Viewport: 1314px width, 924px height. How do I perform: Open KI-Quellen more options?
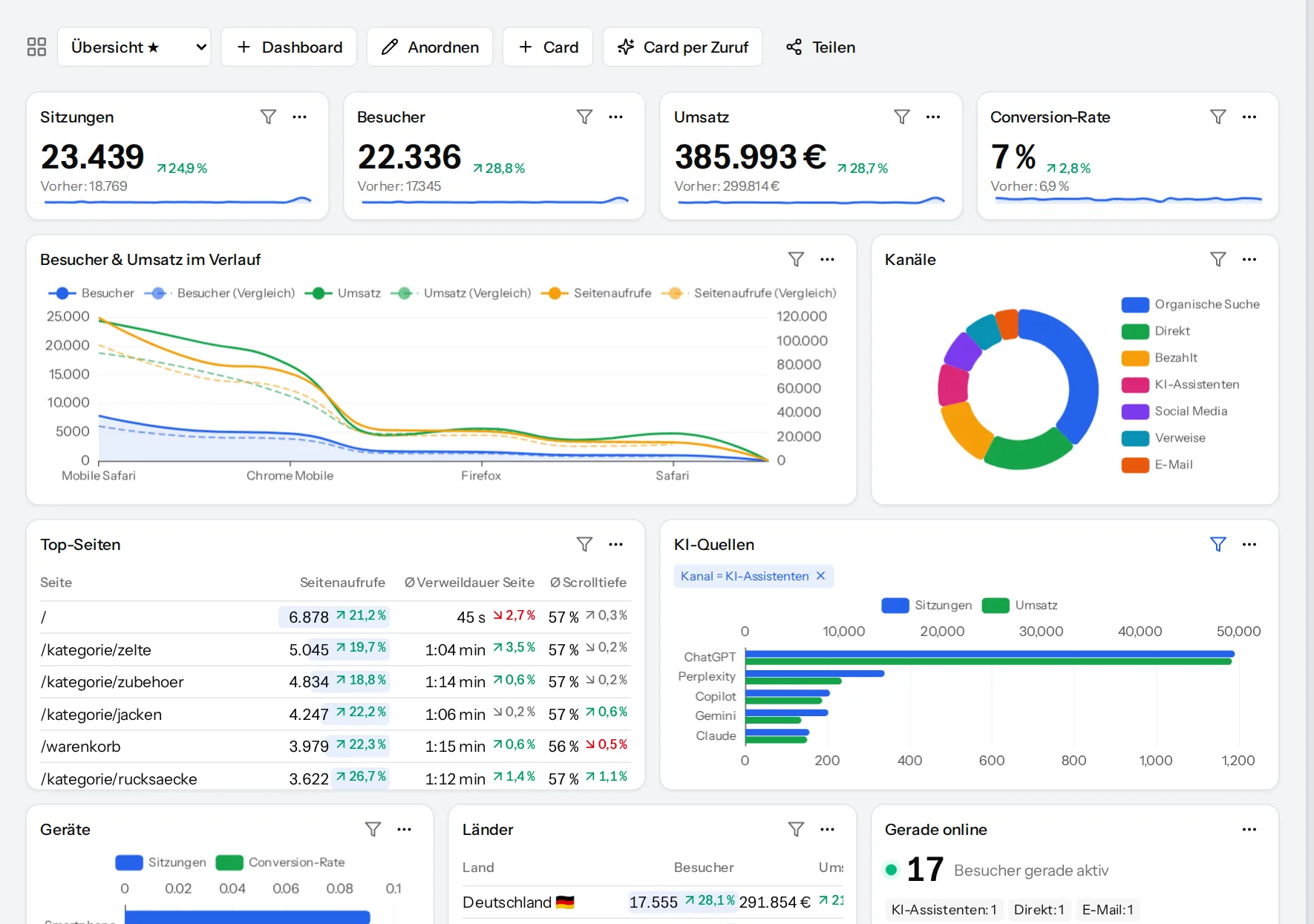(x=1249, y=544)
